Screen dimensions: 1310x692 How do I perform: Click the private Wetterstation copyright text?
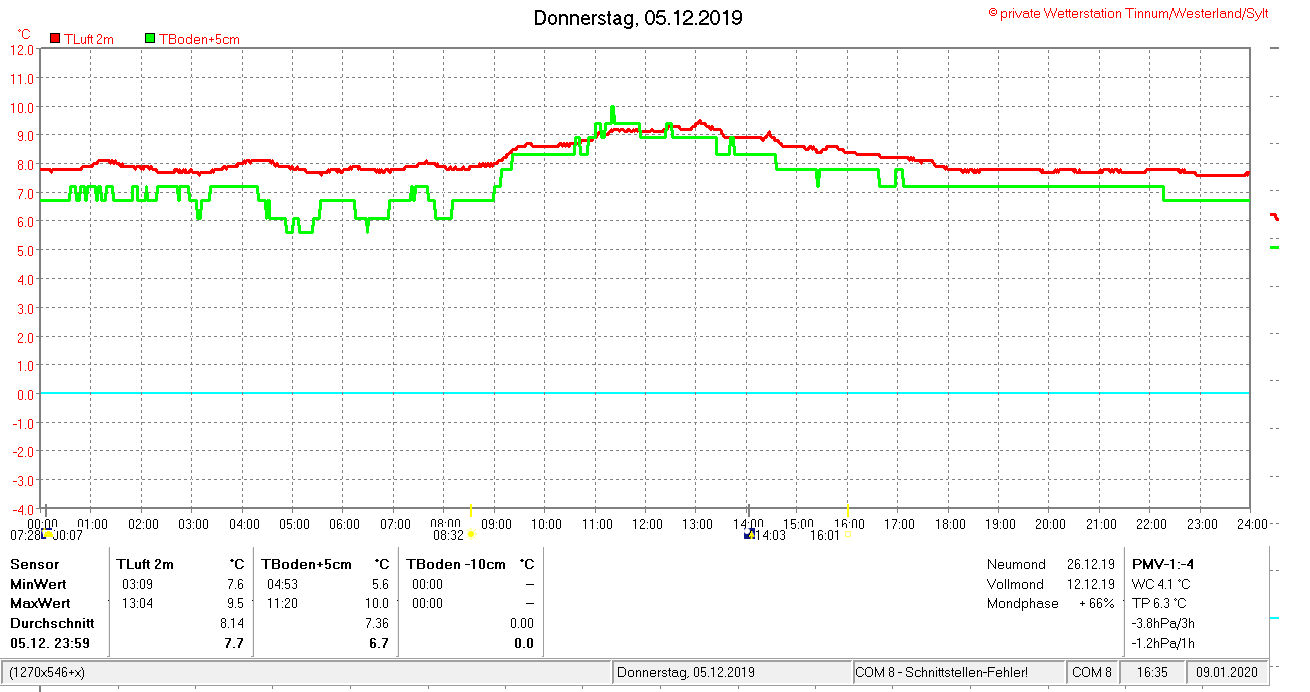click(x=1128, y=13)
